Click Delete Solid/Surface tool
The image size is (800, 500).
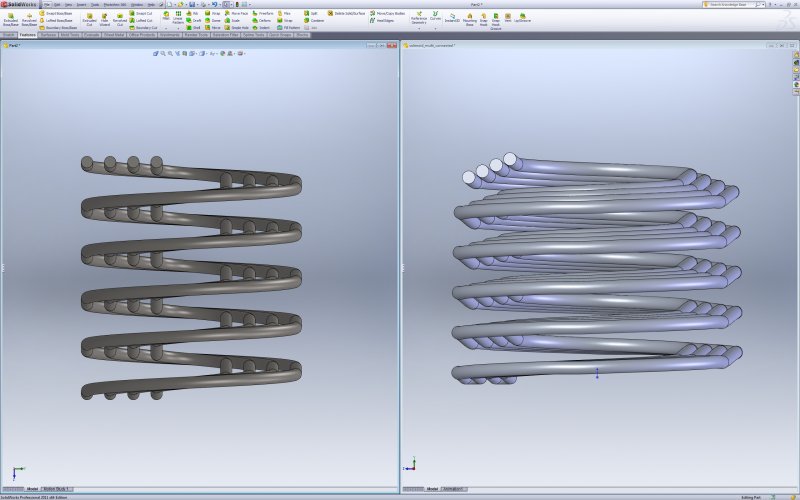point(346,13)
